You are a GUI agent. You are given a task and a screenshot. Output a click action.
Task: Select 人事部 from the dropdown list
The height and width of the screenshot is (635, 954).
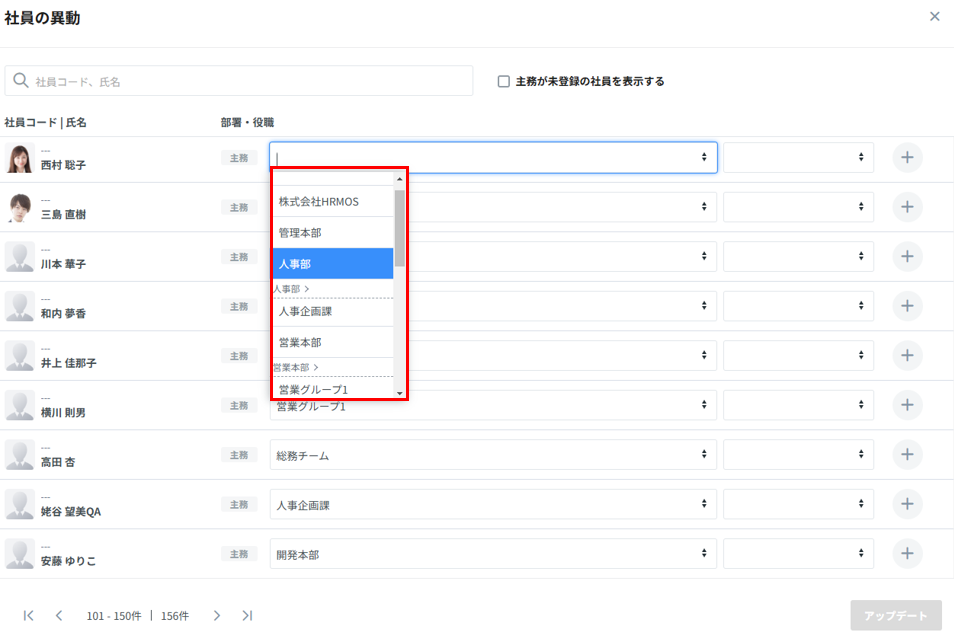[x=332, y=264]
